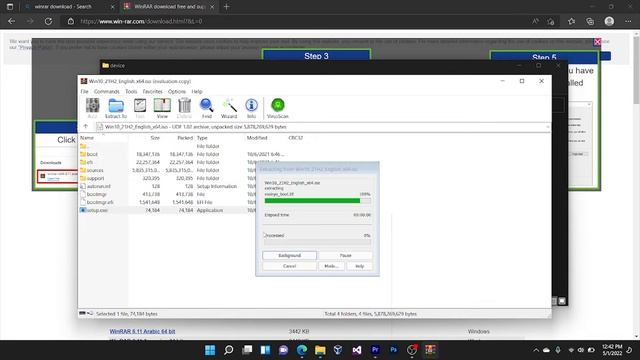Click the Info toolbar icon in WinRAR
The image size is (640, 360).
pos(251,108)
